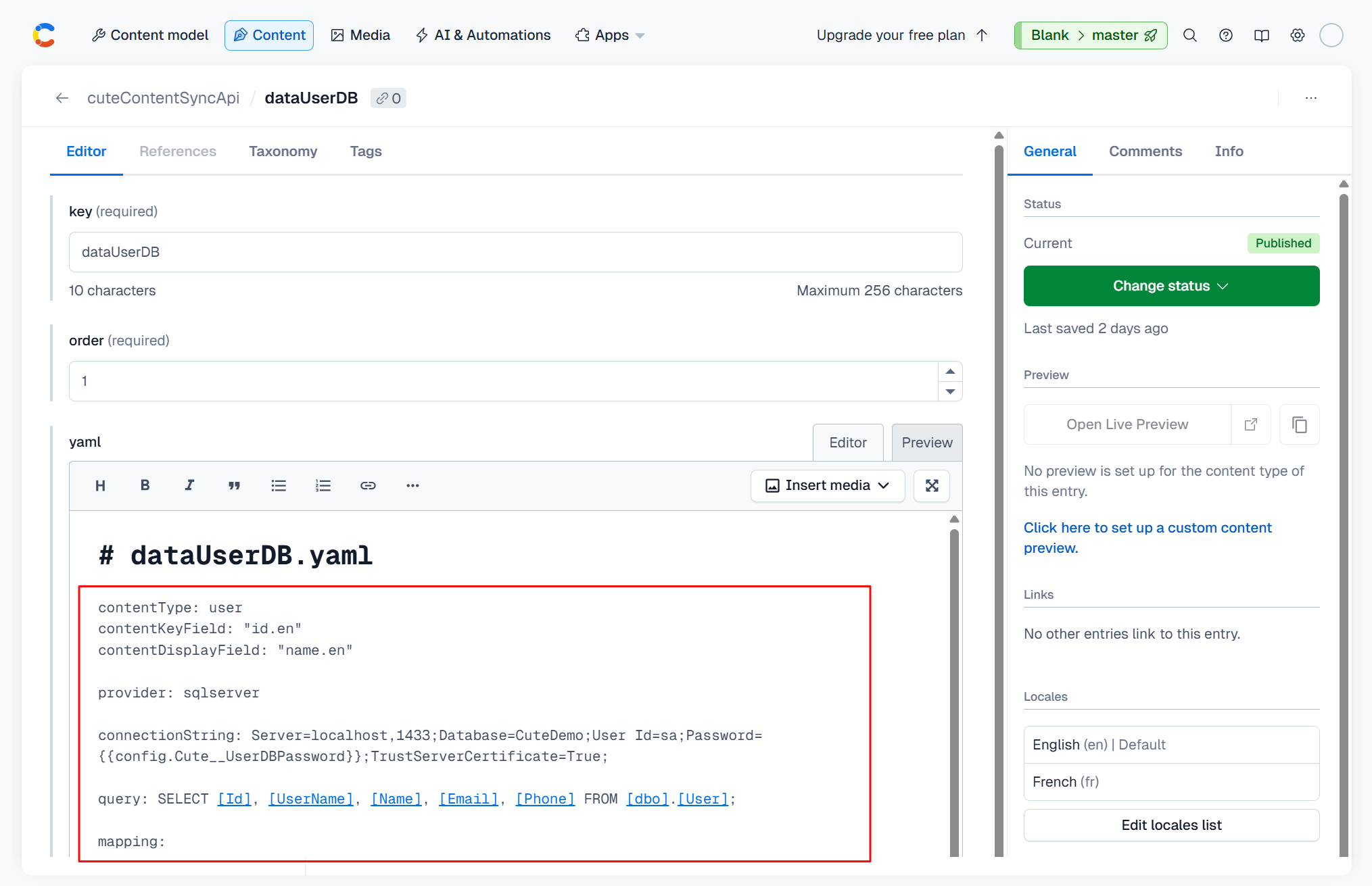1372x886 pixels.
Task: Increase the order value with up arrow
Action: coord(950,372)
